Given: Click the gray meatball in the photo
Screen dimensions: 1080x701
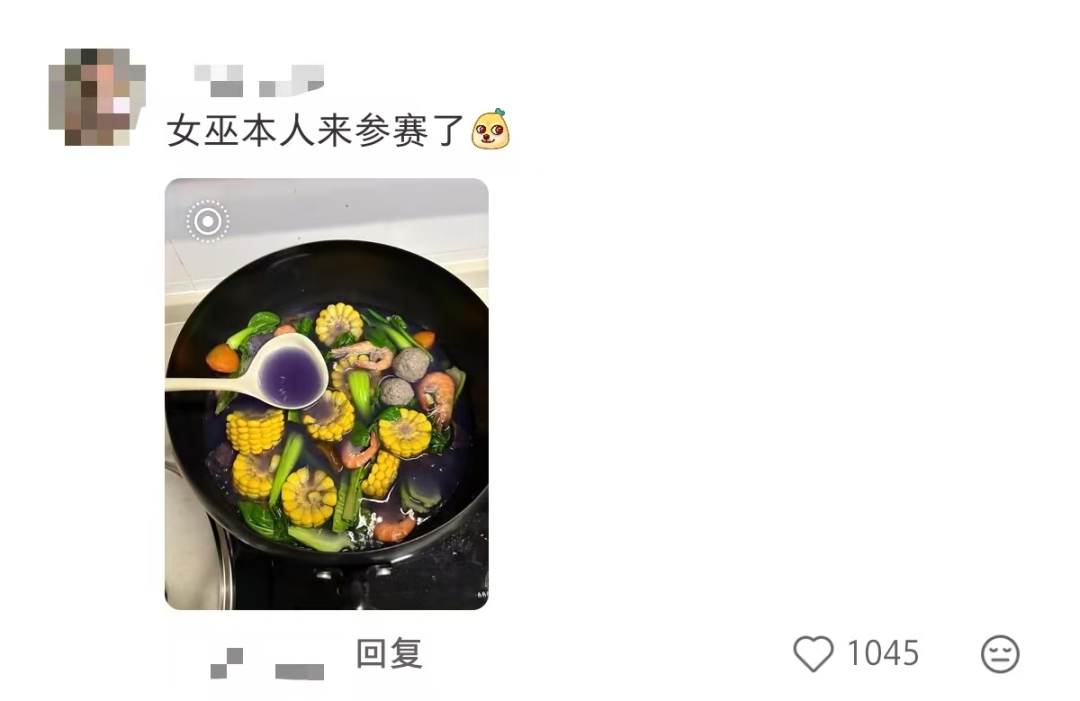Looking at the screenshot, I should [x=412, y=365].
